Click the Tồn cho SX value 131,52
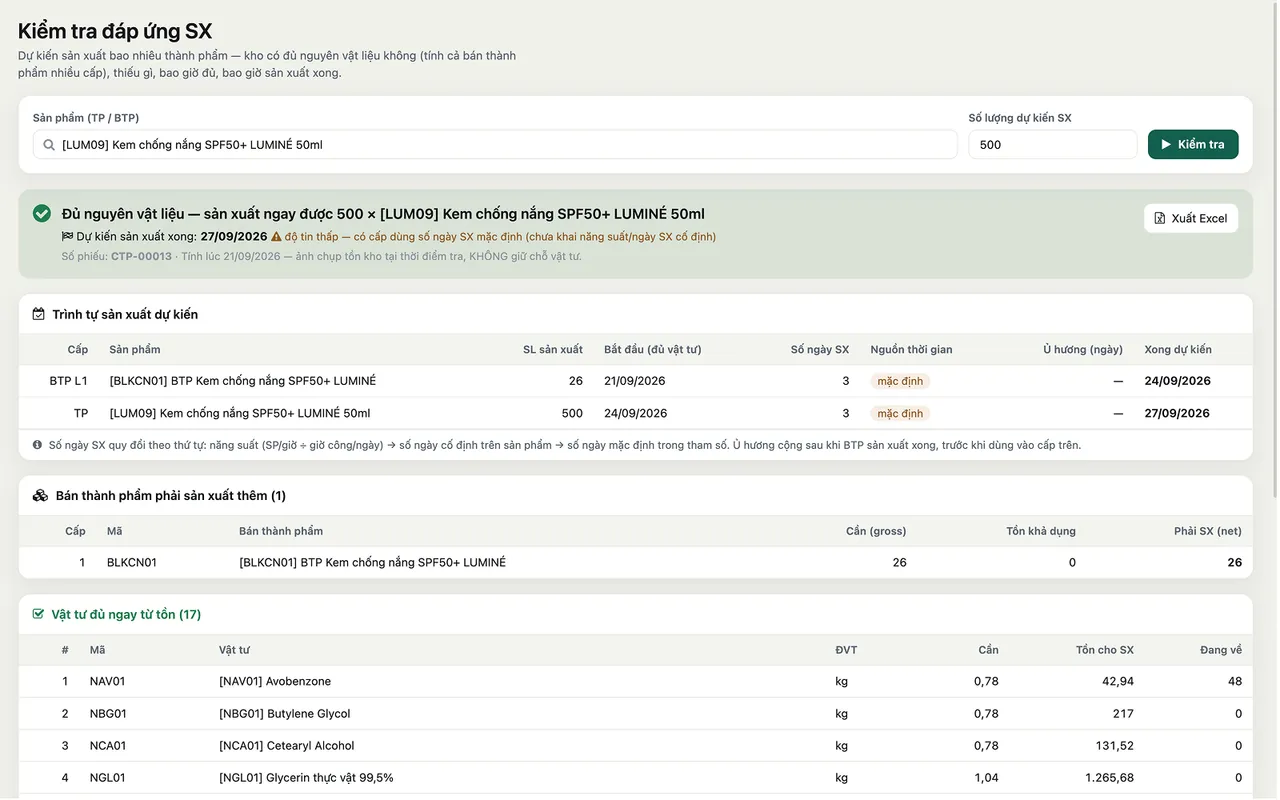 pos(1114,746)
